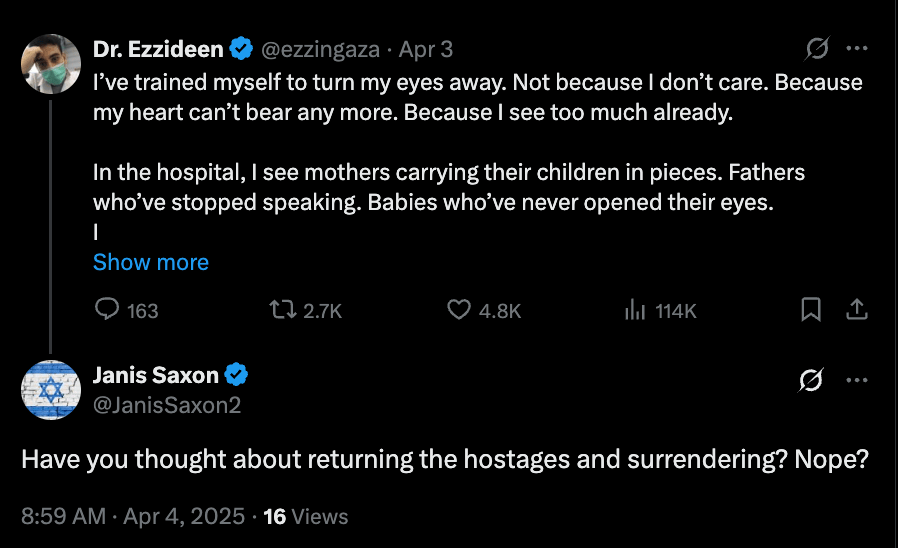Expand the post with Show more
This screenshot has width=898, height=548.
click(151, 262)
